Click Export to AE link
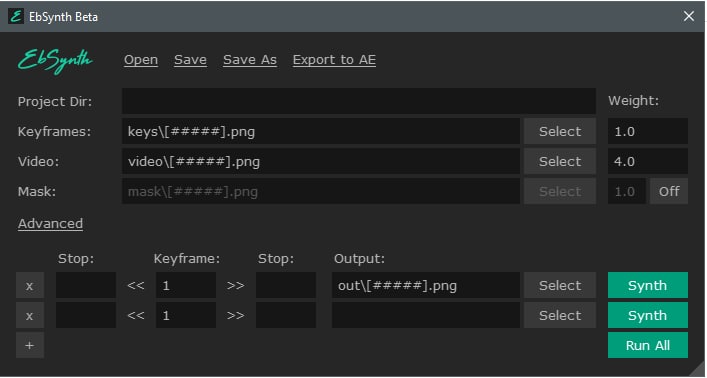 [x=334, y=60]
